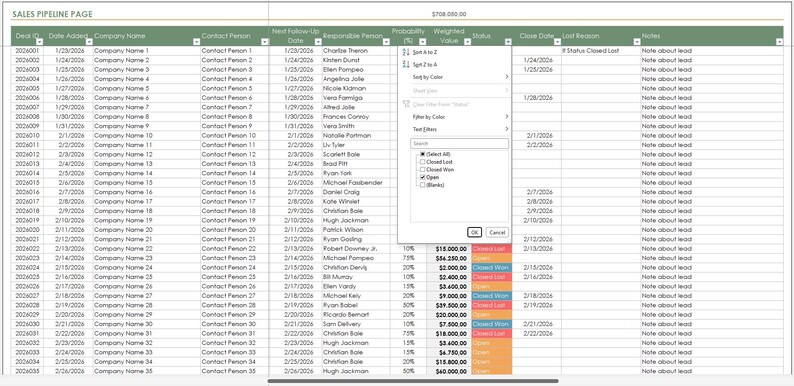Image resolution: width=794 pixels, height=386 pixels.
Task: Open the Text Filters submenu
Action: click(454, 129)
